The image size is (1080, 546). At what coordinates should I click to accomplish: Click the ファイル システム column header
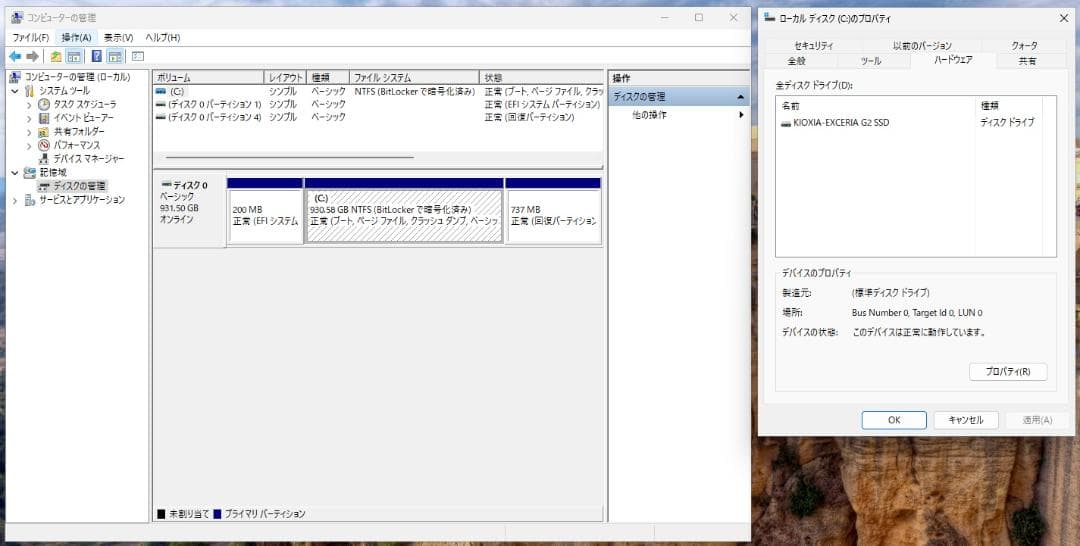pyautogui.click(x=414, y=78)
